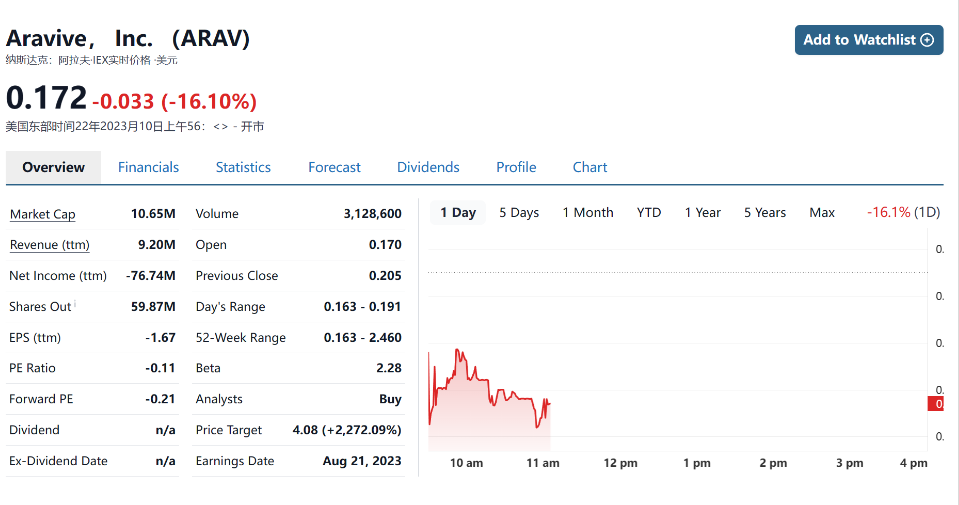Viewport: 959px width, 505px height.
Task: Click the Revenue (ttm) link
Action: 49,245
